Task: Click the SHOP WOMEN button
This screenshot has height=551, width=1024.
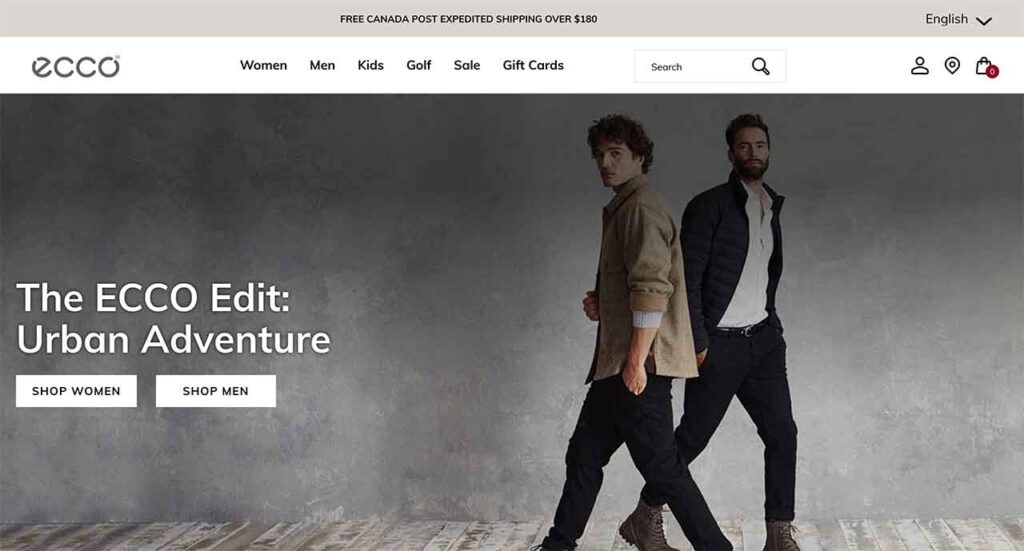Action: pos(76,391)
